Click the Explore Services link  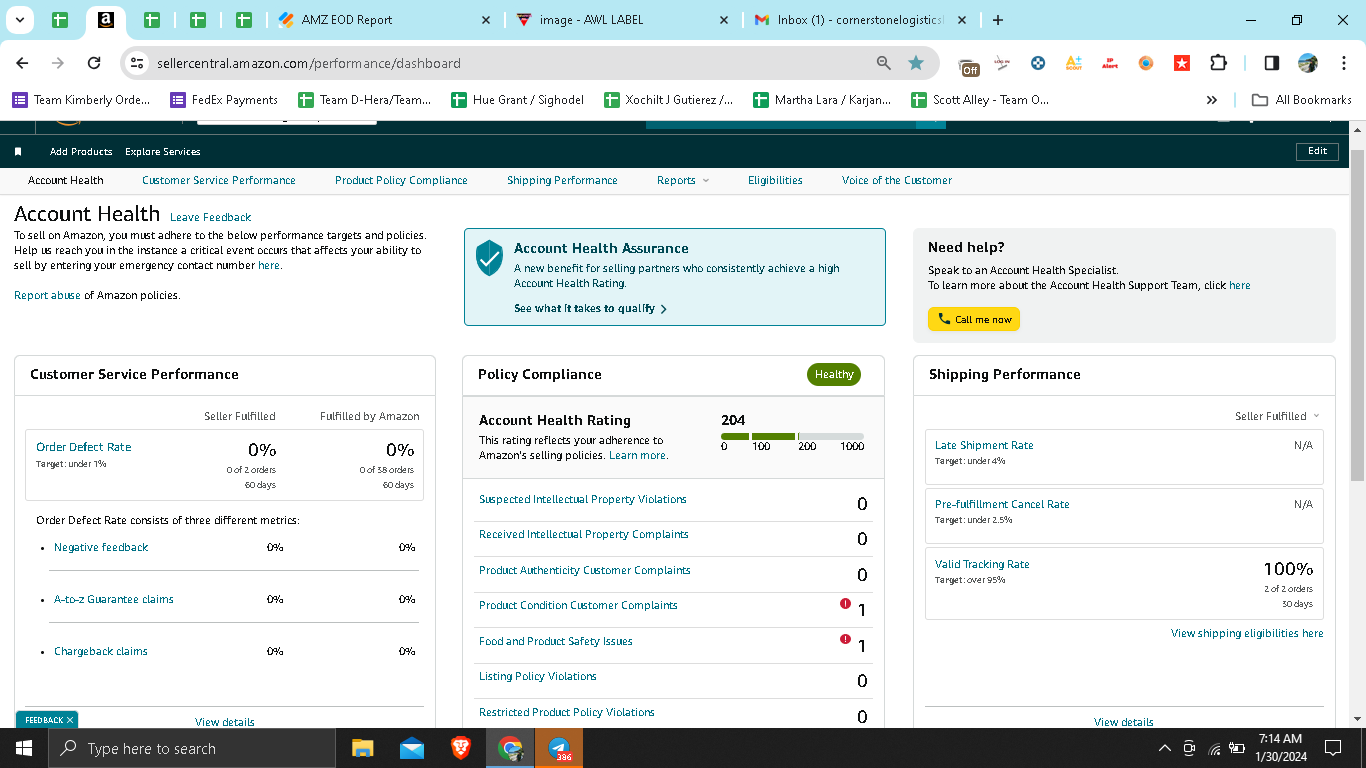[x=163, y=152]
